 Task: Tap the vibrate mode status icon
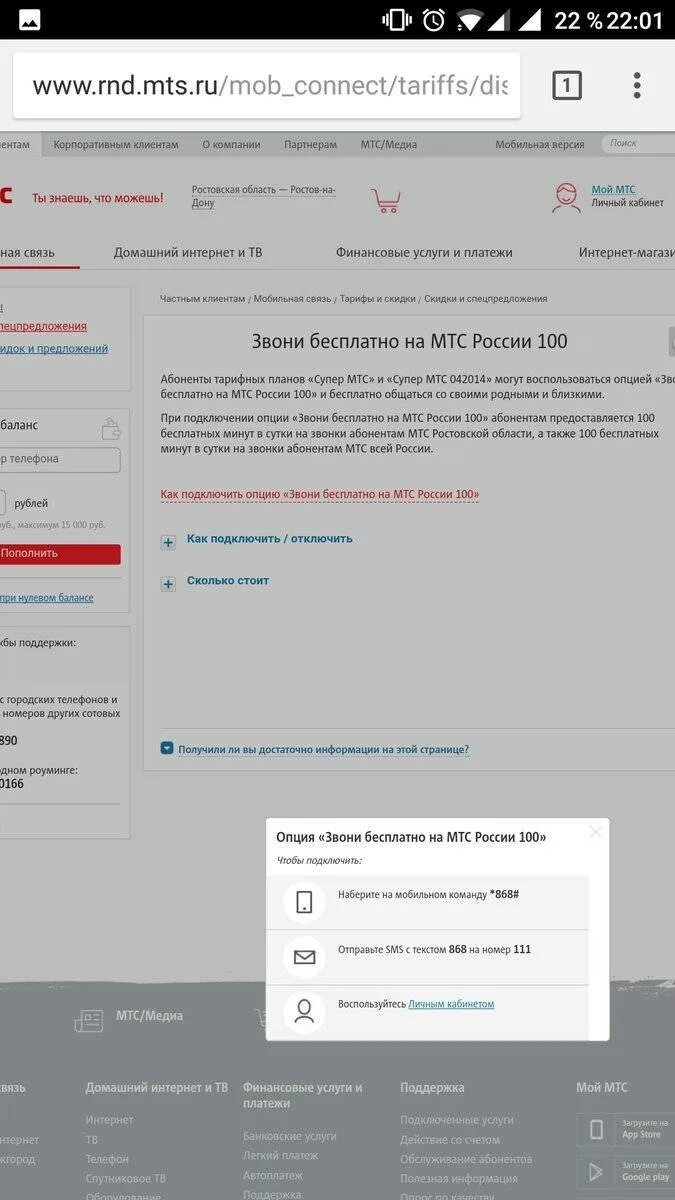[x=397, y=20]
